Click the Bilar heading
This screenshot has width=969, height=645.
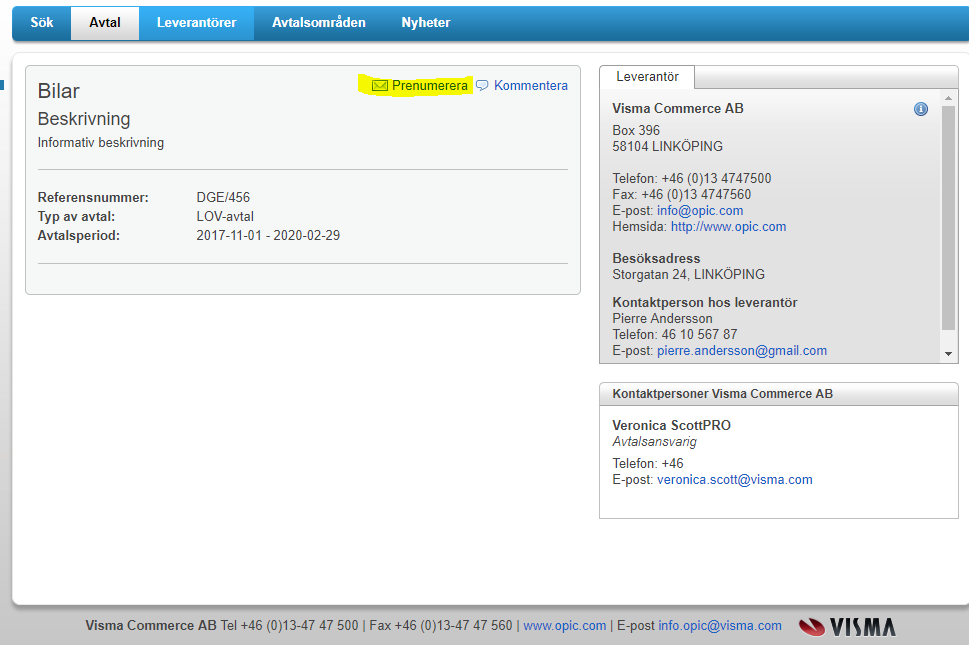(59, 91)
